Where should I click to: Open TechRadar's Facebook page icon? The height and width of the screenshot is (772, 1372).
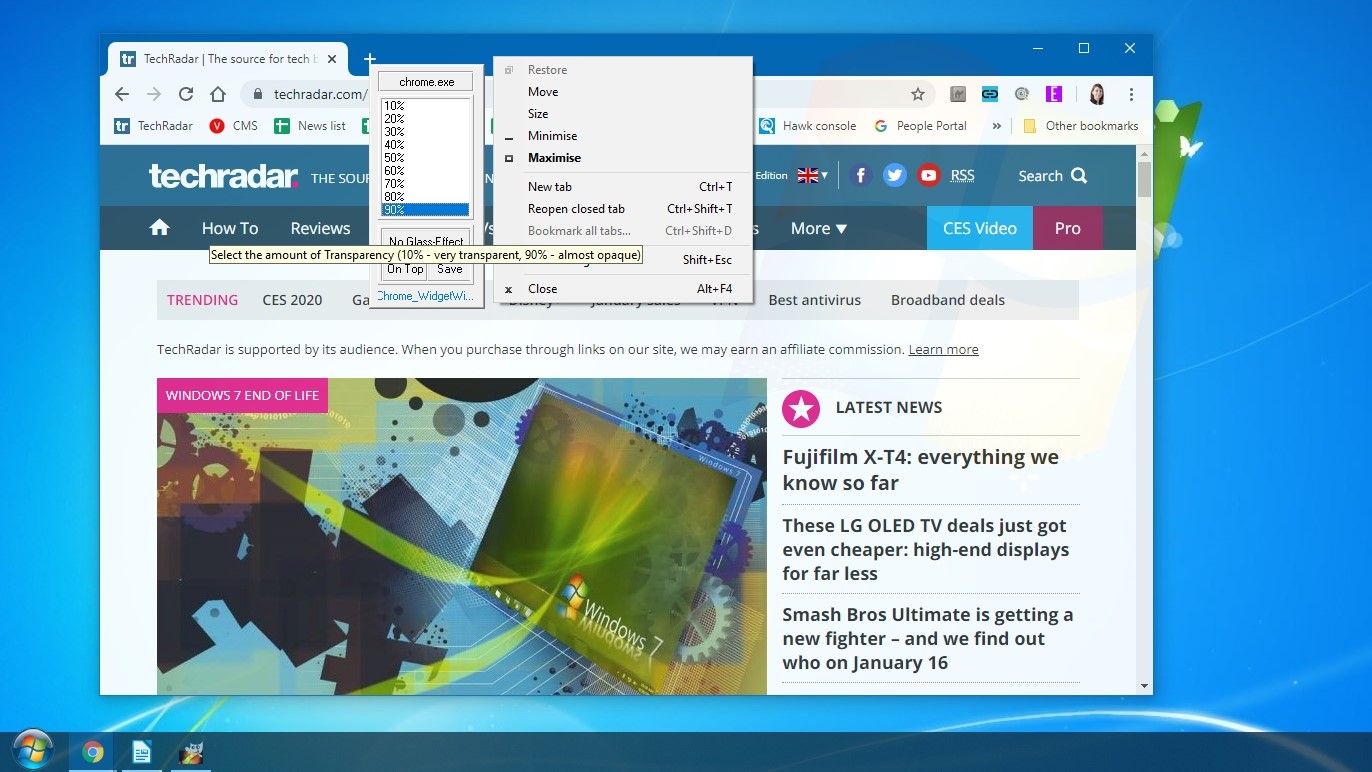(861, 175)
